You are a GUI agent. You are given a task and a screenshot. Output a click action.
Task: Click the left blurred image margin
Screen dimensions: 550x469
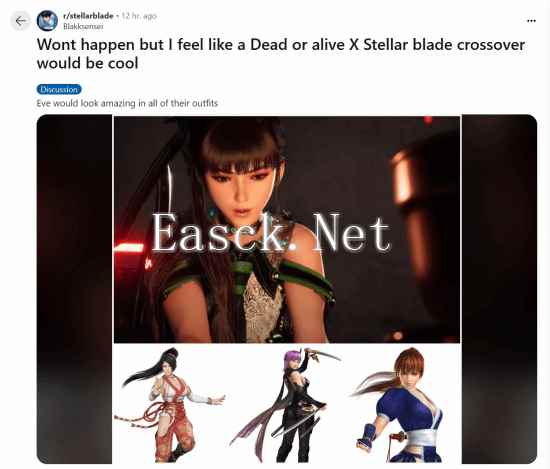(74, 289)
